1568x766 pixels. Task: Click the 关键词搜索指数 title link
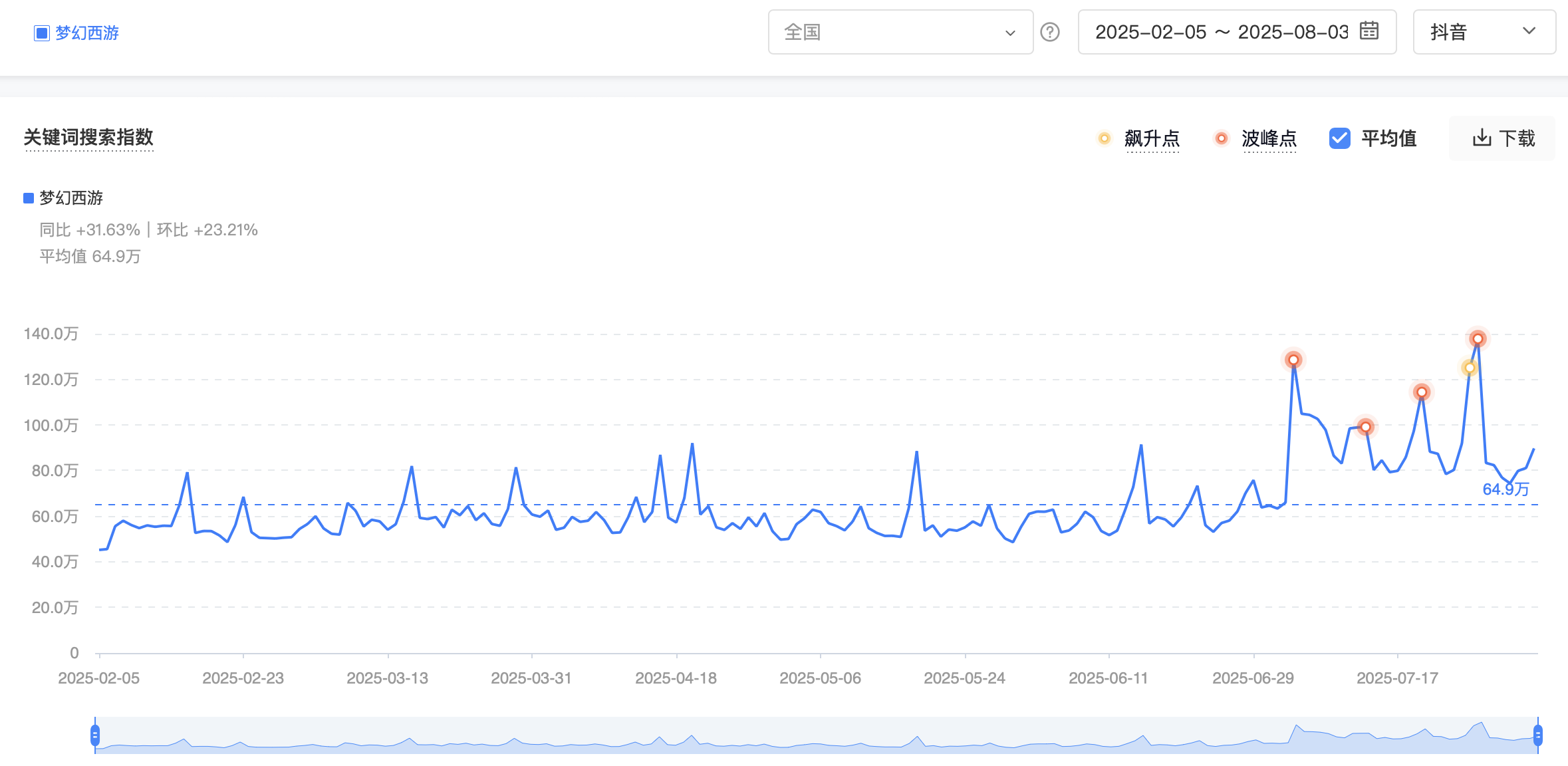[x=88, y=137]
